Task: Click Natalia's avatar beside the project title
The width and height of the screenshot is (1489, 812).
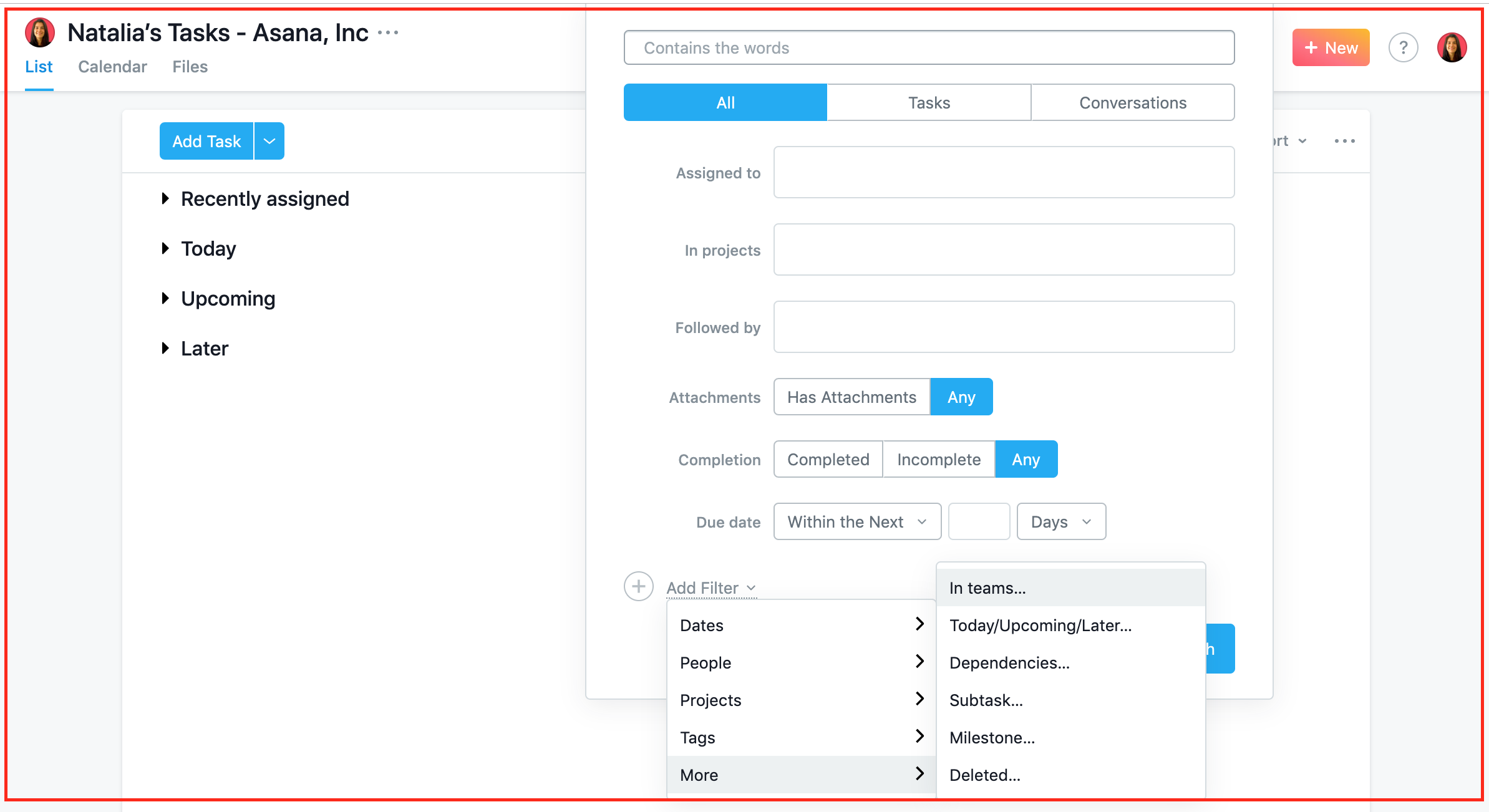Action: click(39, 32)
